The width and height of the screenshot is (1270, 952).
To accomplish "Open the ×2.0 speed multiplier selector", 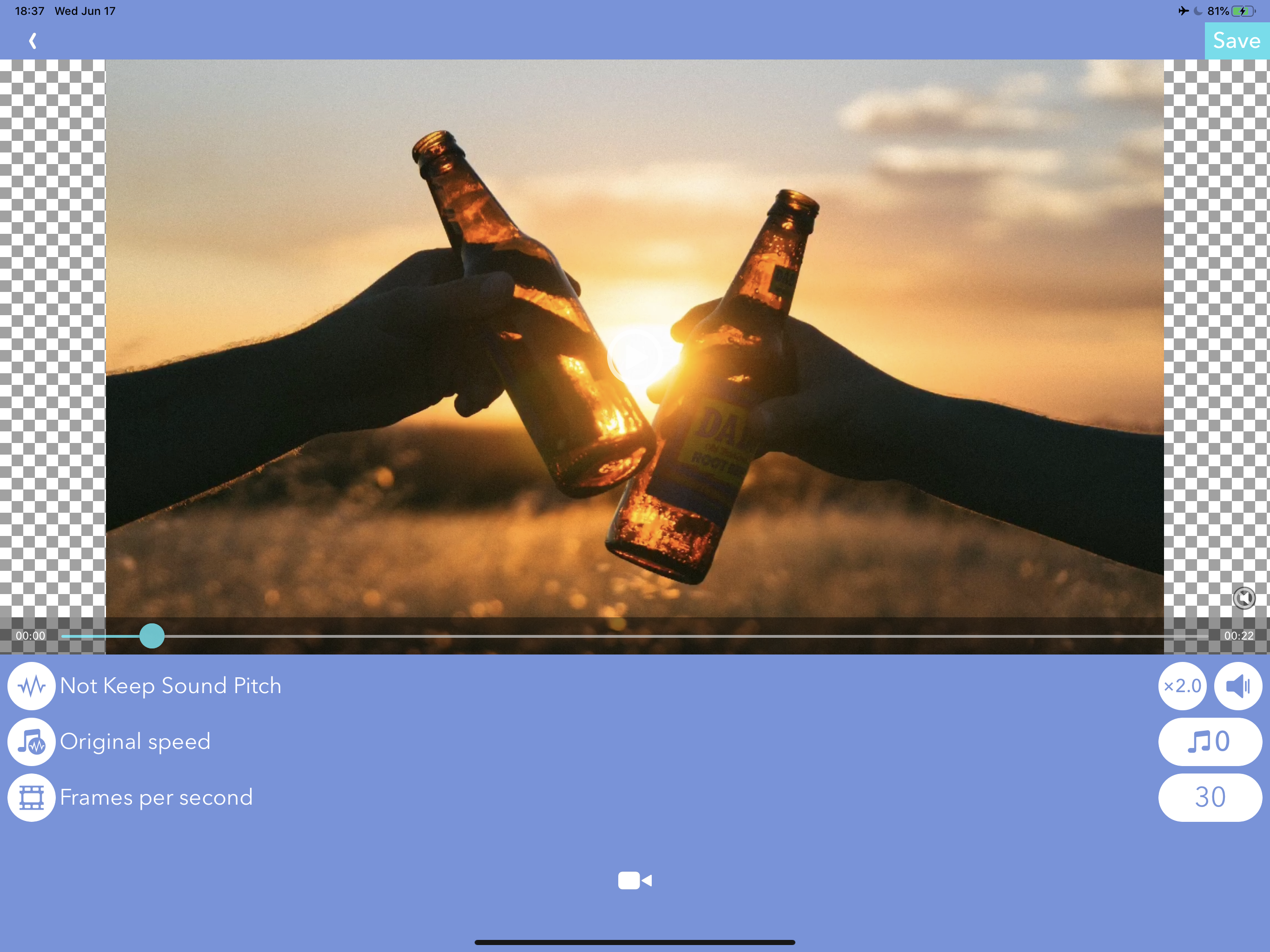I will [1182, 686].
